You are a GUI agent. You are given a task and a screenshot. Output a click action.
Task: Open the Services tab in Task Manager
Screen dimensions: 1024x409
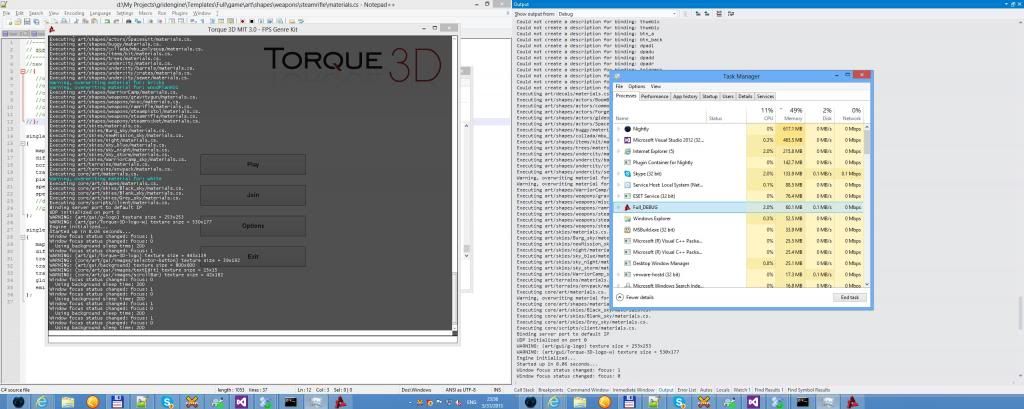click(x=765, y=96)
